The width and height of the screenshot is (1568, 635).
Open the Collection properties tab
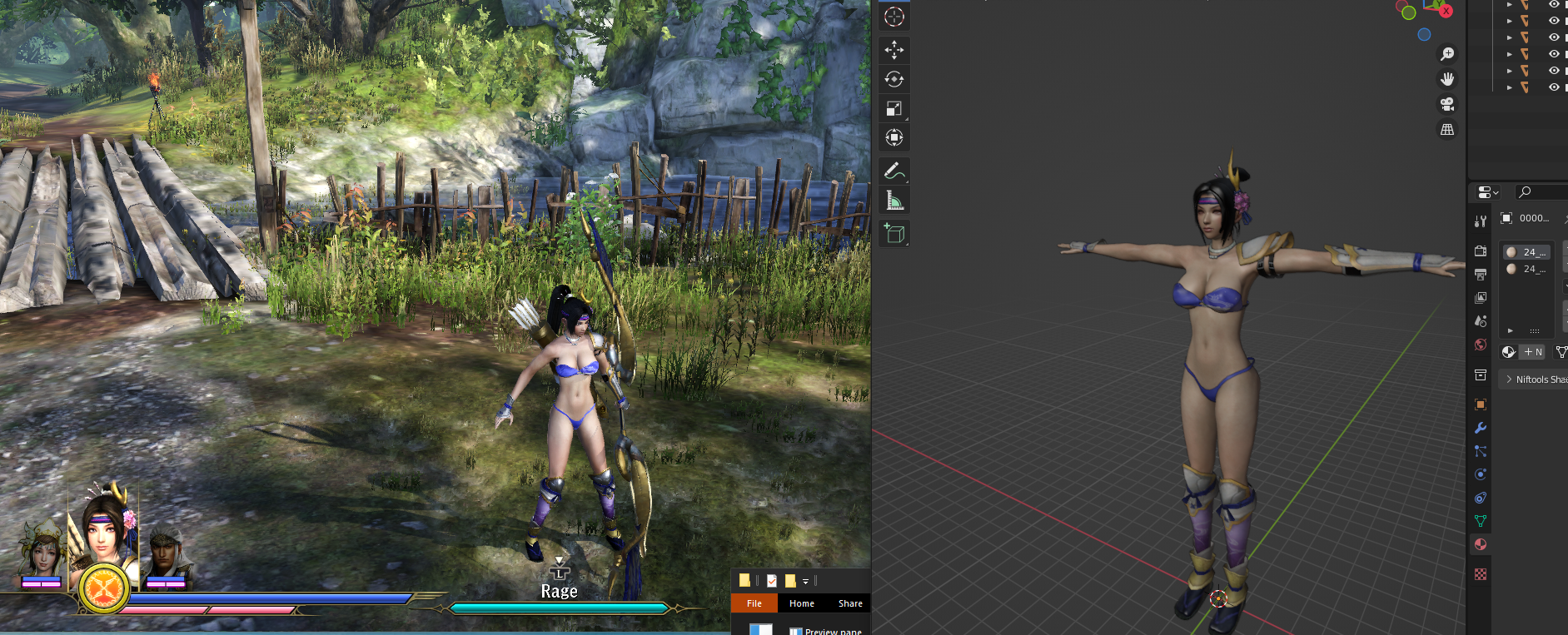(x=1481, y=375)
